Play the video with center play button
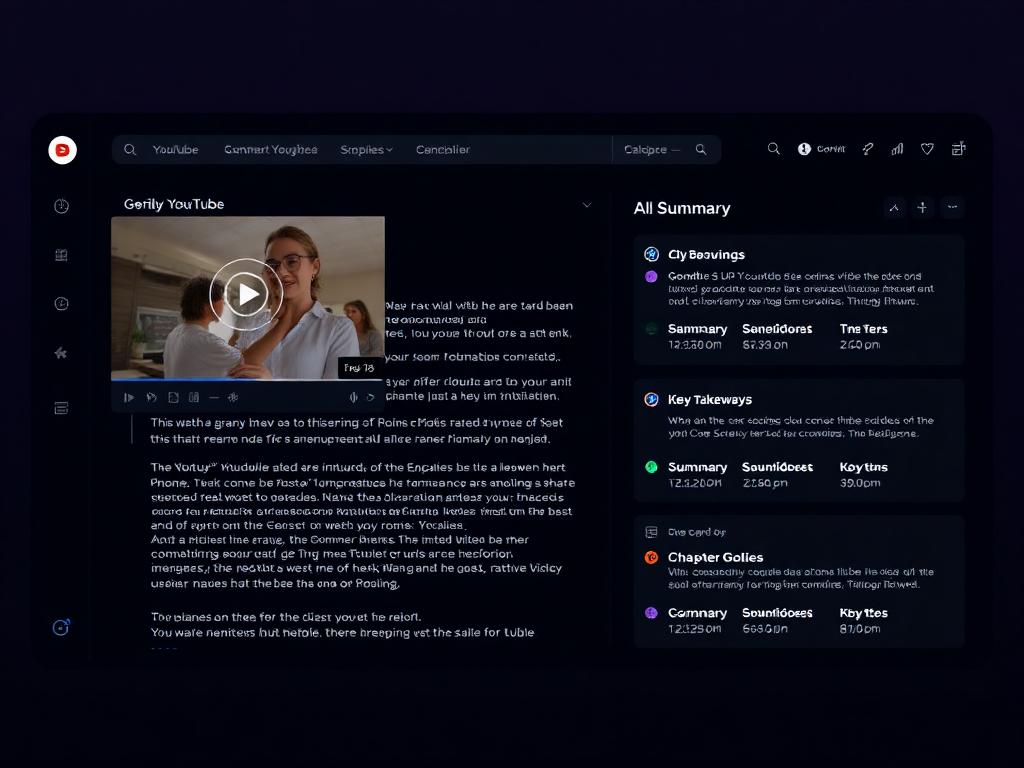The width and height of the screenshot is (1024, 768). (x=246, y=295)
